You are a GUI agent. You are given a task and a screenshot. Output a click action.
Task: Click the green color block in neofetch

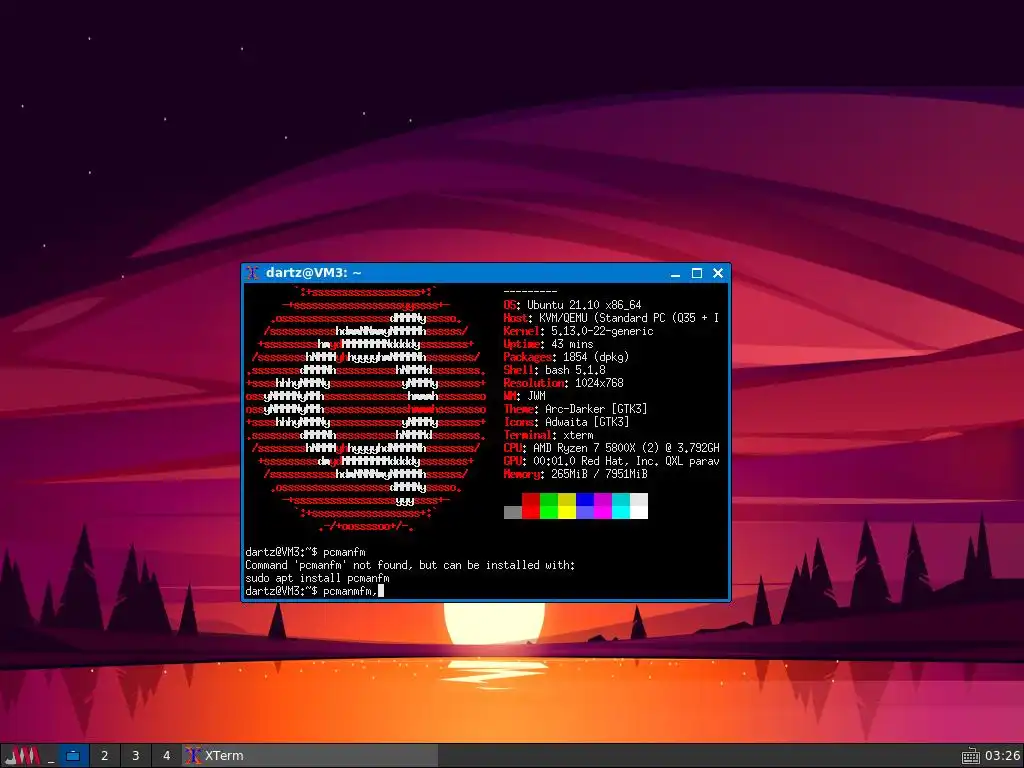[x=549, y=506]
